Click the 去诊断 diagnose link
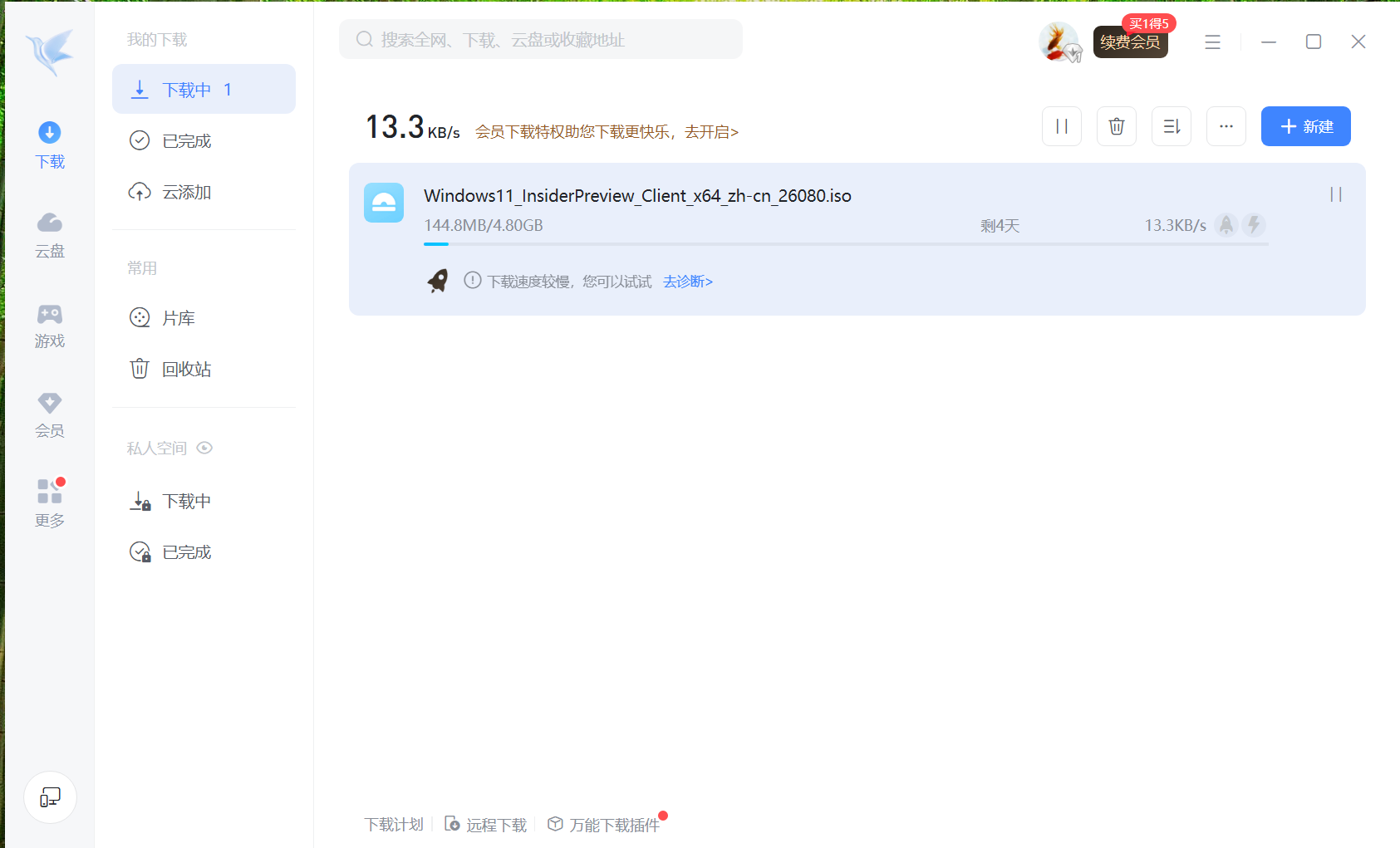The height and width of the screenshot is (848, 1400). click(x=687, y=282)
